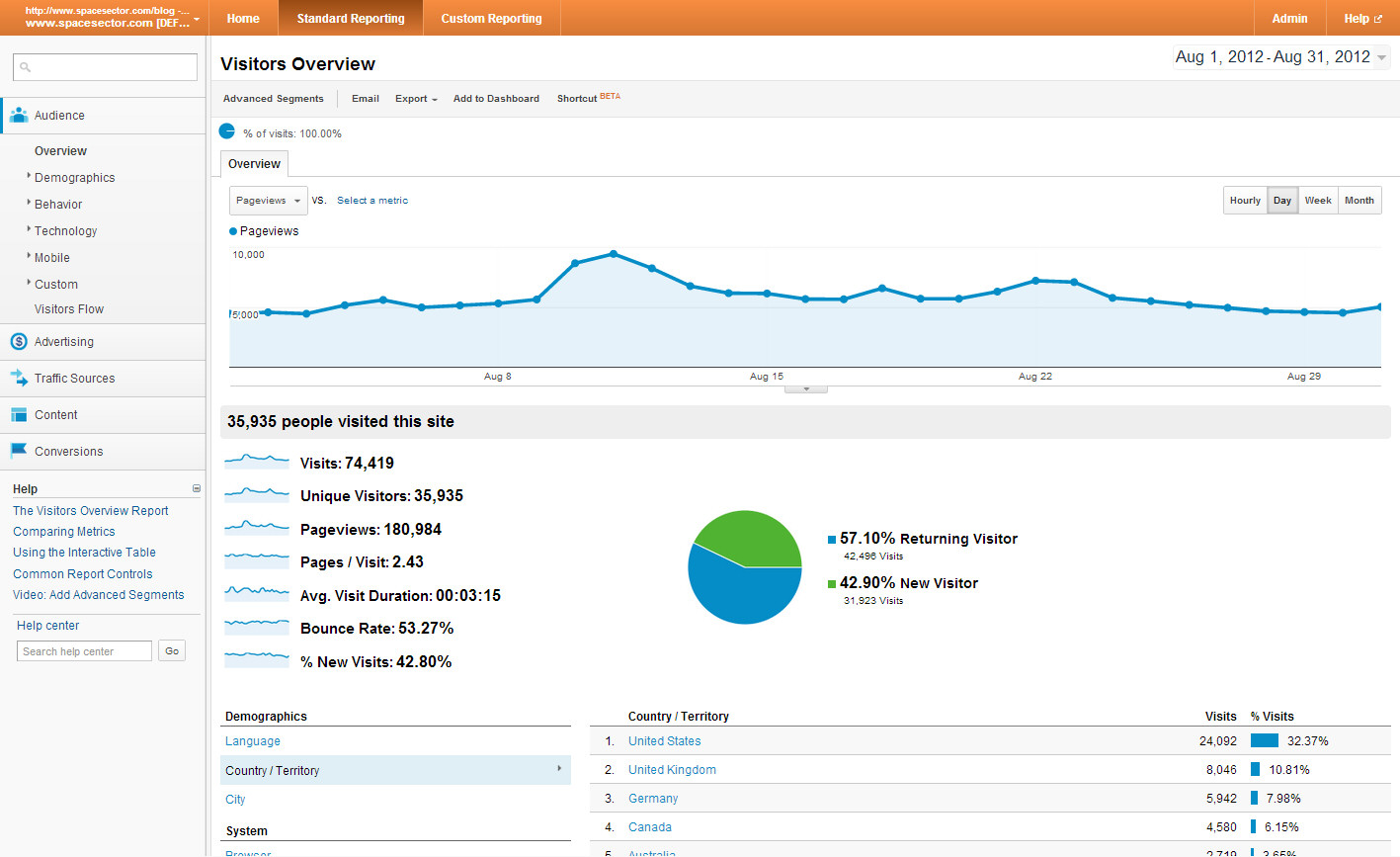Click the Content page icon
The height and width of the screenshot is (857, 1400).
pyautogui.click(x=18, y=415)
